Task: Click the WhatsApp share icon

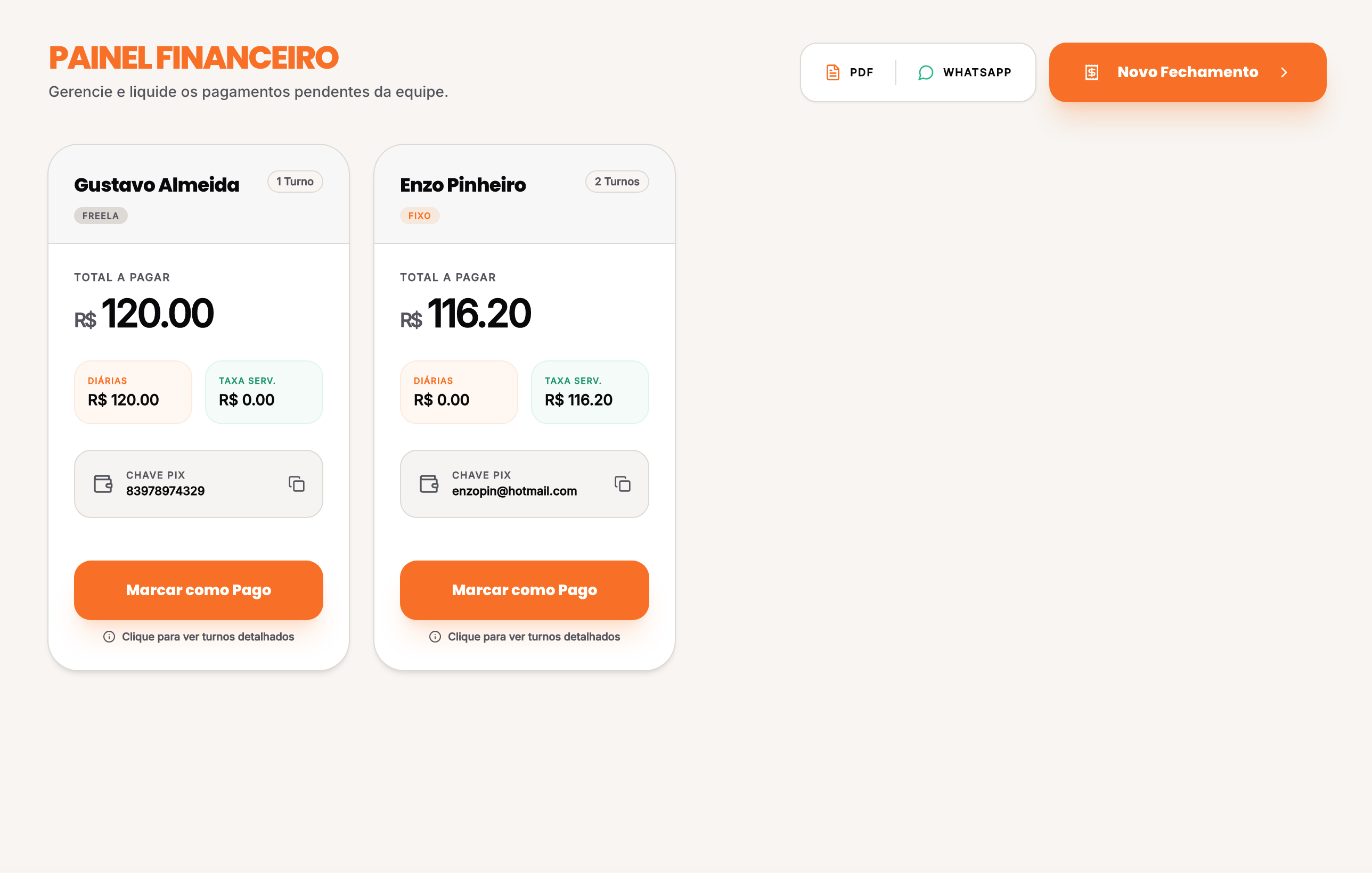Action: point(925,72)
